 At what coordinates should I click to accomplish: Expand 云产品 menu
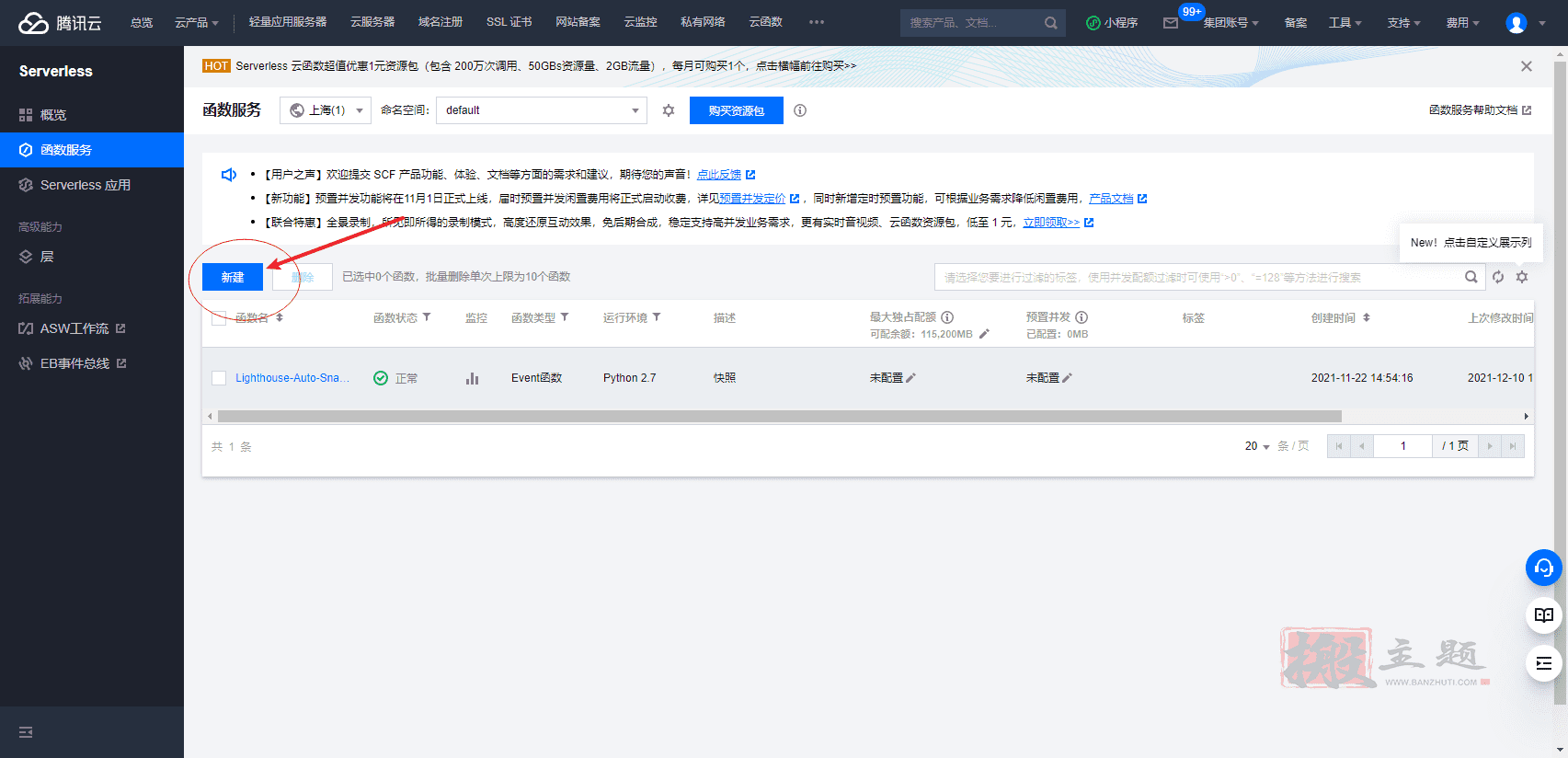click(x=197, y=23)
